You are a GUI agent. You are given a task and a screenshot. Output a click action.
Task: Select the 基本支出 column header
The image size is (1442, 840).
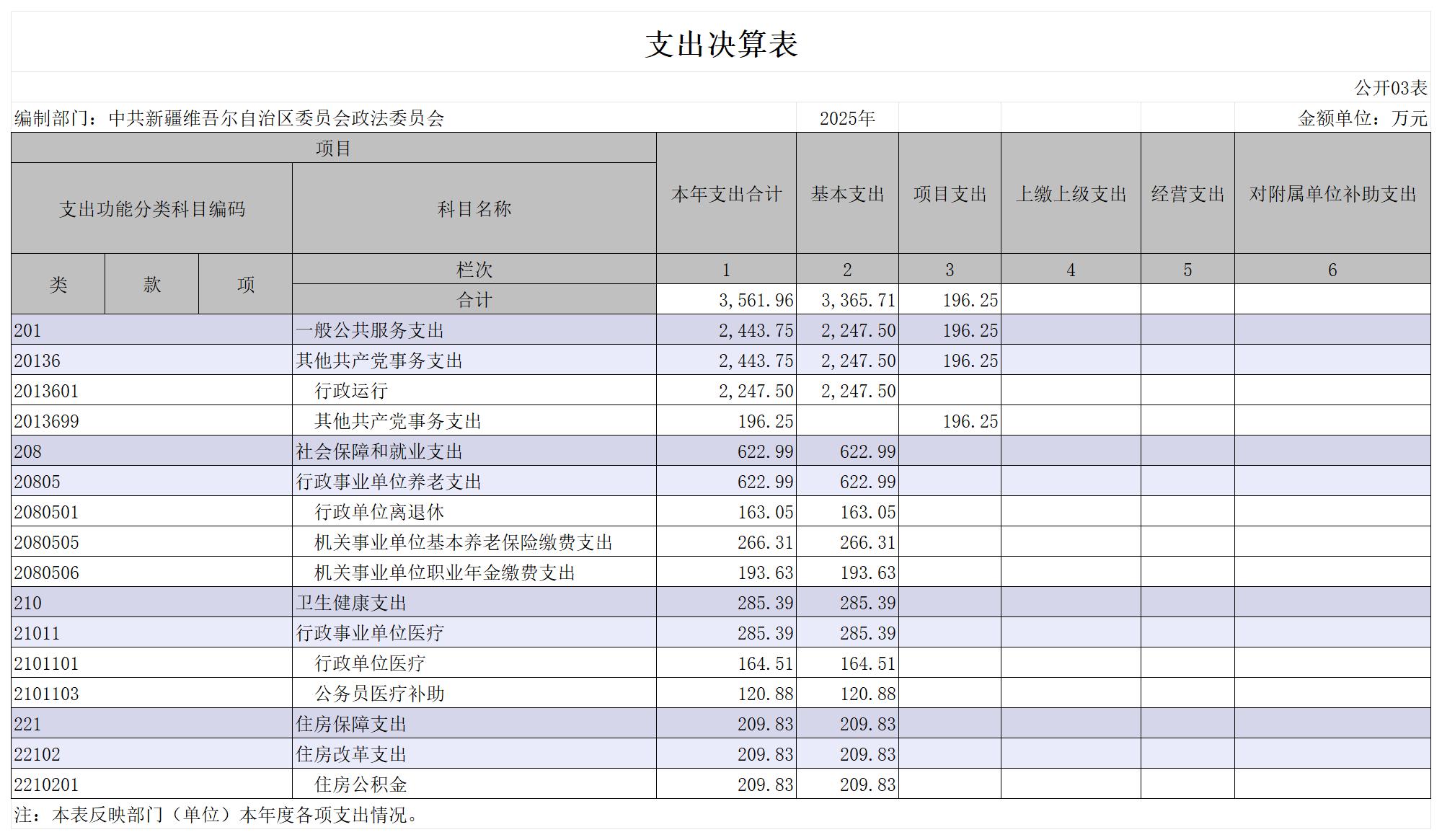pos(848,193)
